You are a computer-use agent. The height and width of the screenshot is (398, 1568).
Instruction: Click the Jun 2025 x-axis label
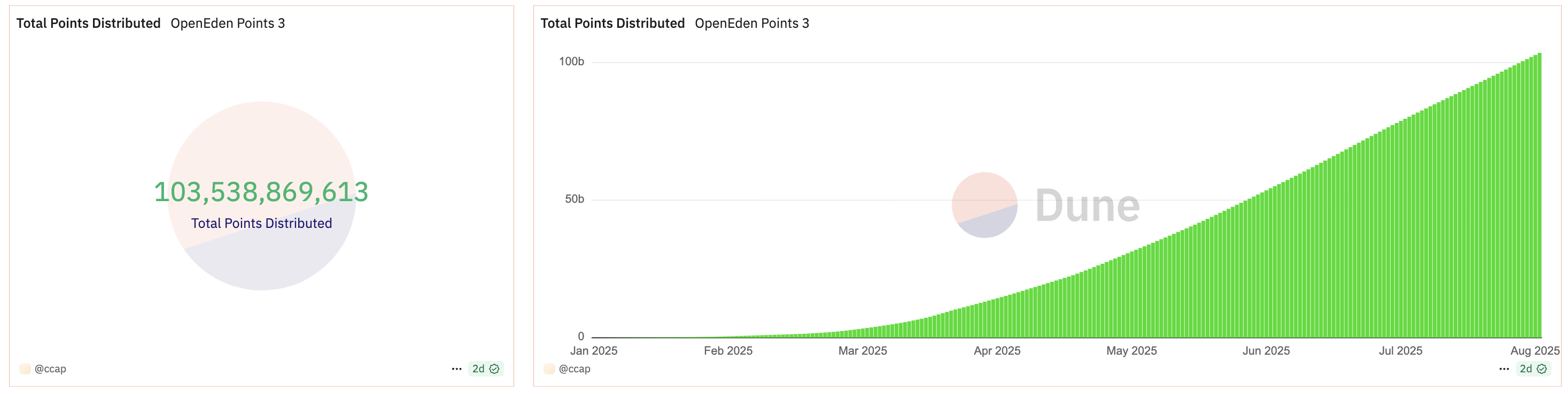[x=1266, y=351]
